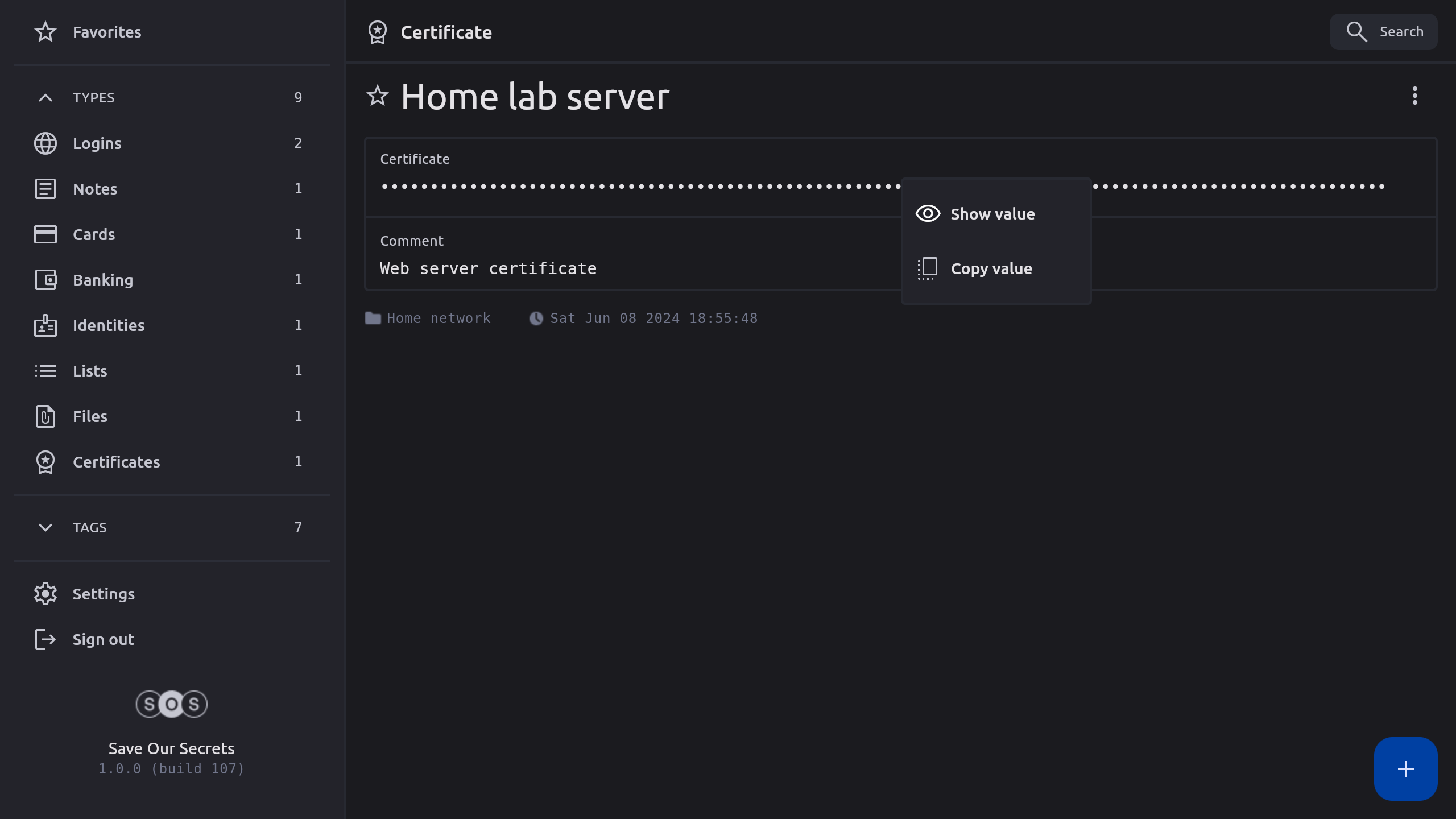1456x819 pixels.
Task: Choose Copy value from context menu
Action: [x=991, y=268]
